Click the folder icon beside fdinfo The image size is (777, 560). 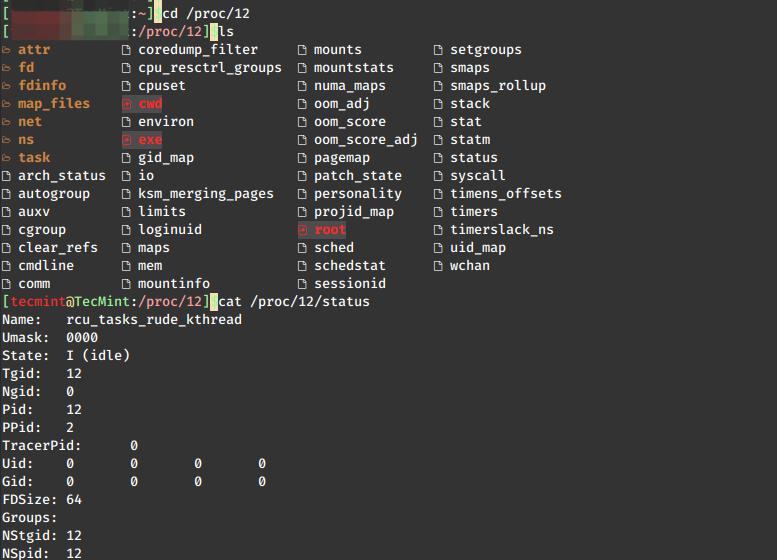pos(7,86)
